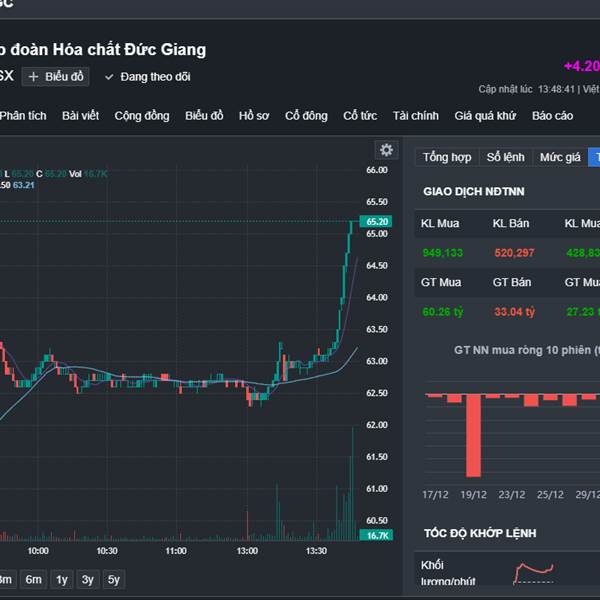Click the GIAO DỊCH NĐTNN heading
Viewport: 600px width, 600px height.
pyautogui.click(x=474, y=191)
